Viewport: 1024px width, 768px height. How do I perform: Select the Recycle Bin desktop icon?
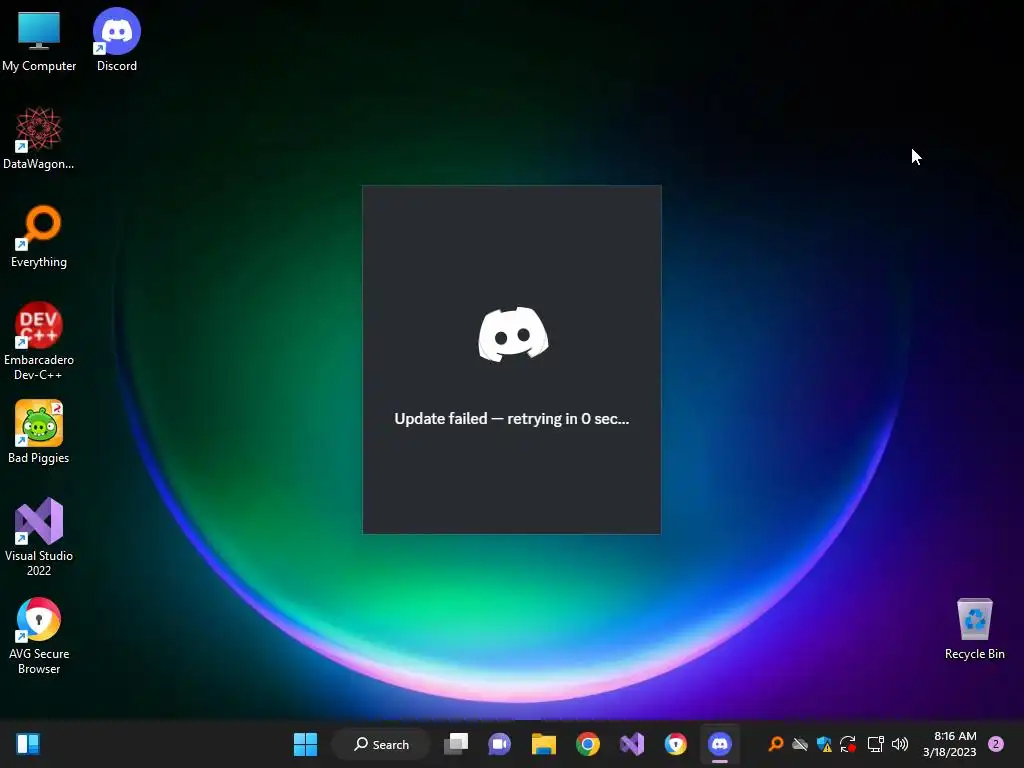click(x=974, y=628)
